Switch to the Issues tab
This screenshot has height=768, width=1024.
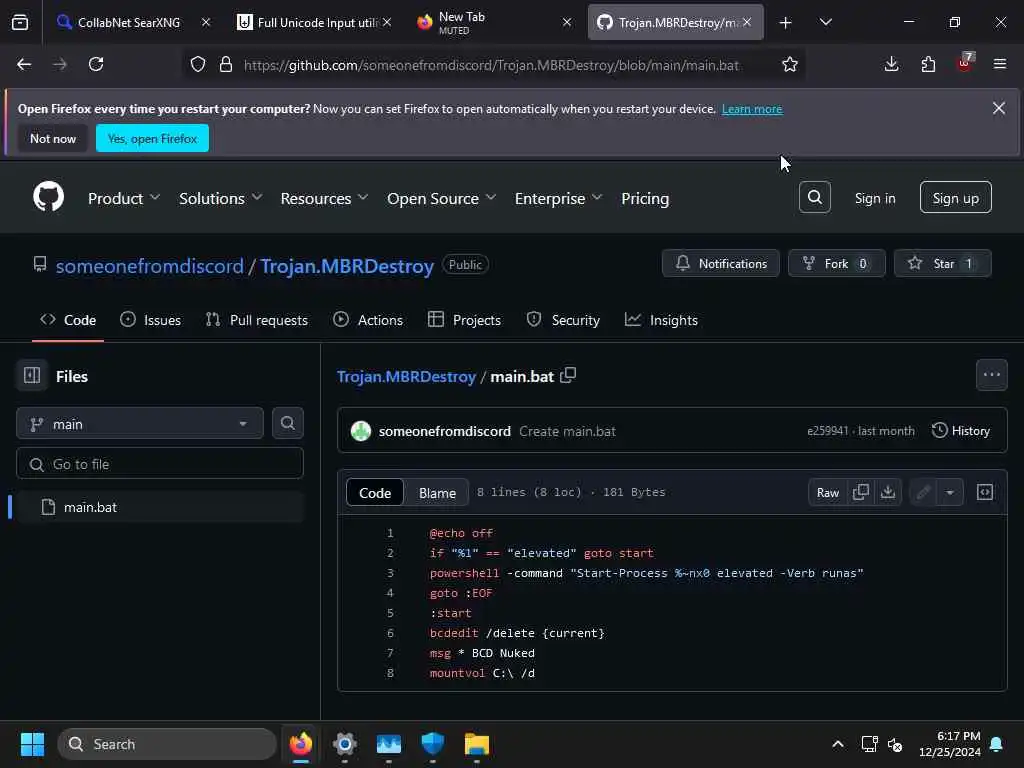151,320
